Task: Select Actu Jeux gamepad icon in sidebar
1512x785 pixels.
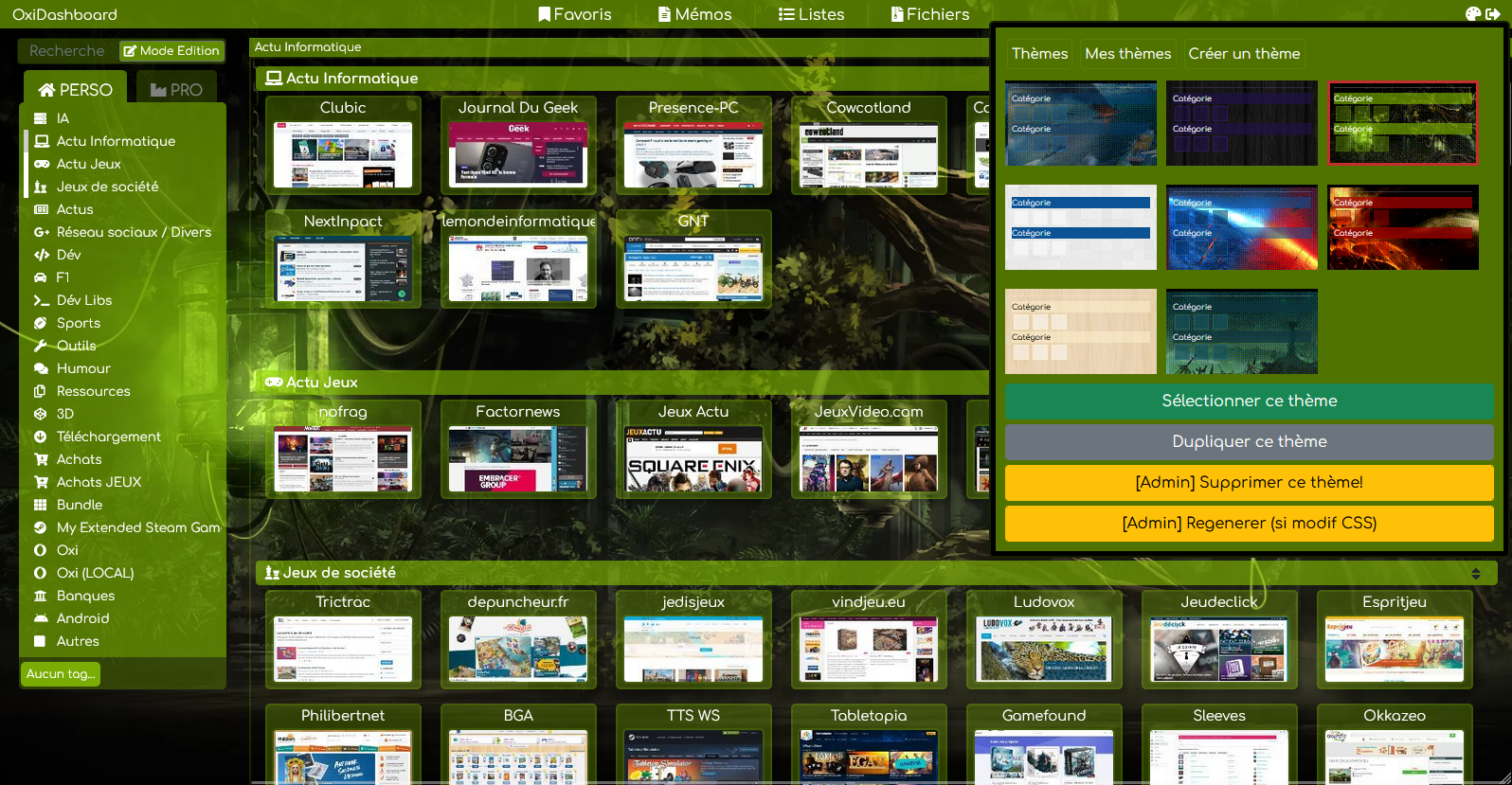Action: [41, 164]
